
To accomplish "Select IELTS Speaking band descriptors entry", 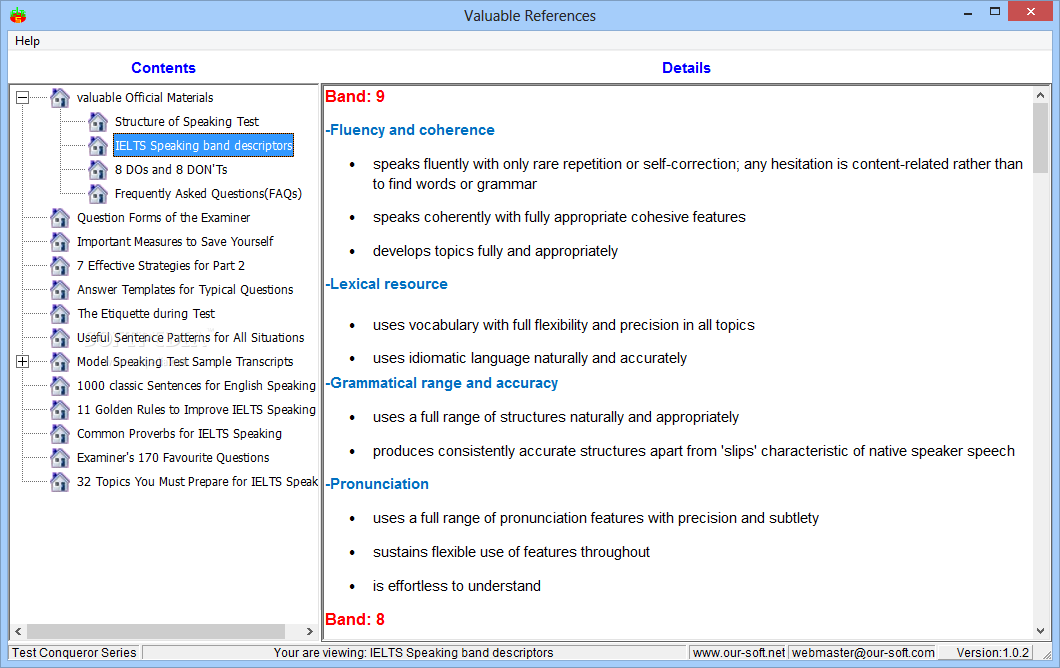I will (203, 145).
